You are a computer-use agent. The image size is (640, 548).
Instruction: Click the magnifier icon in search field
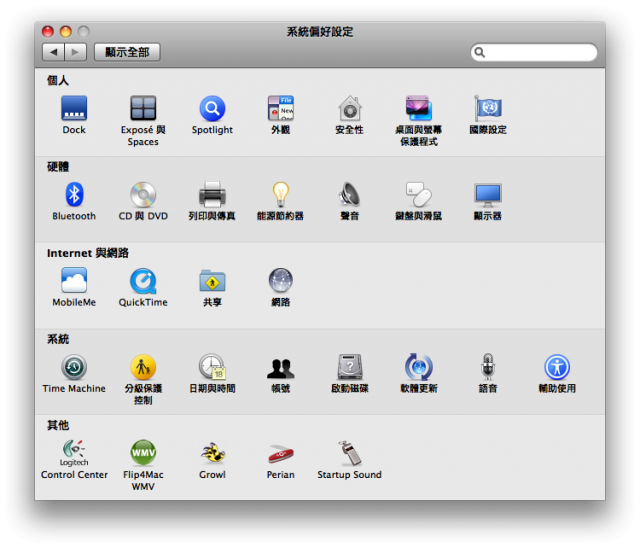[480, 52]
